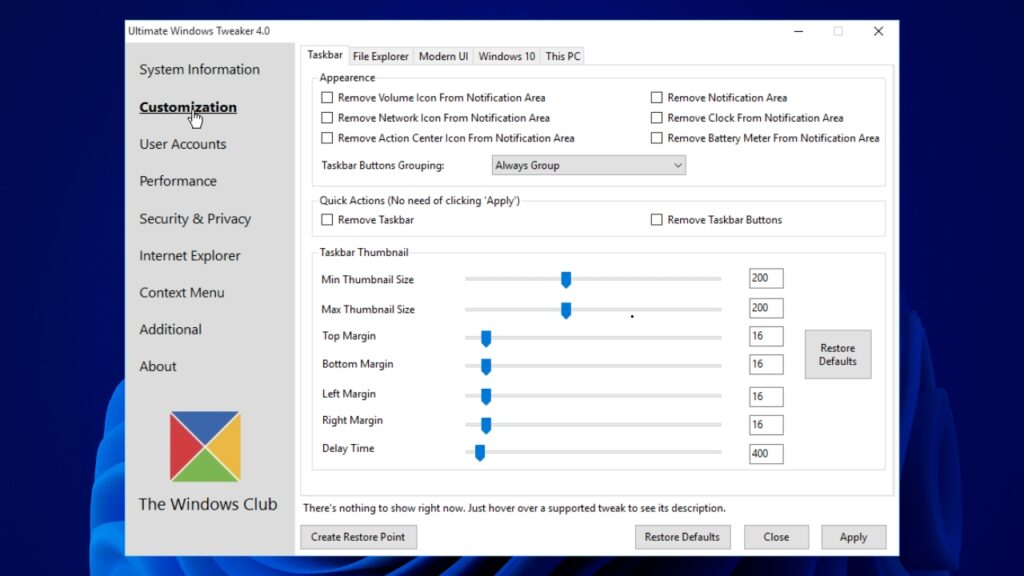
Task: Check Remove Clock From Notification Area
Action: coord(657,117)
